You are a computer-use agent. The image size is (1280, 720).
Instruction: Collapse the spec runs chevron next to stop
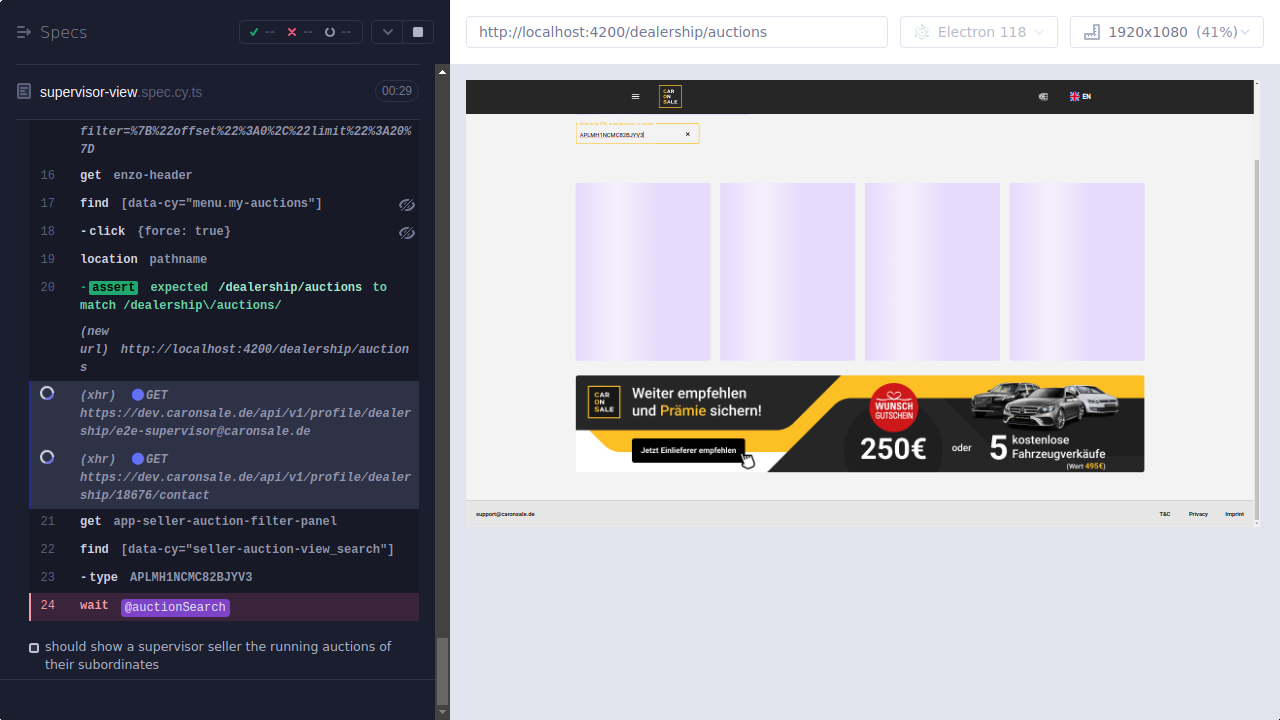tap(387, 31)
